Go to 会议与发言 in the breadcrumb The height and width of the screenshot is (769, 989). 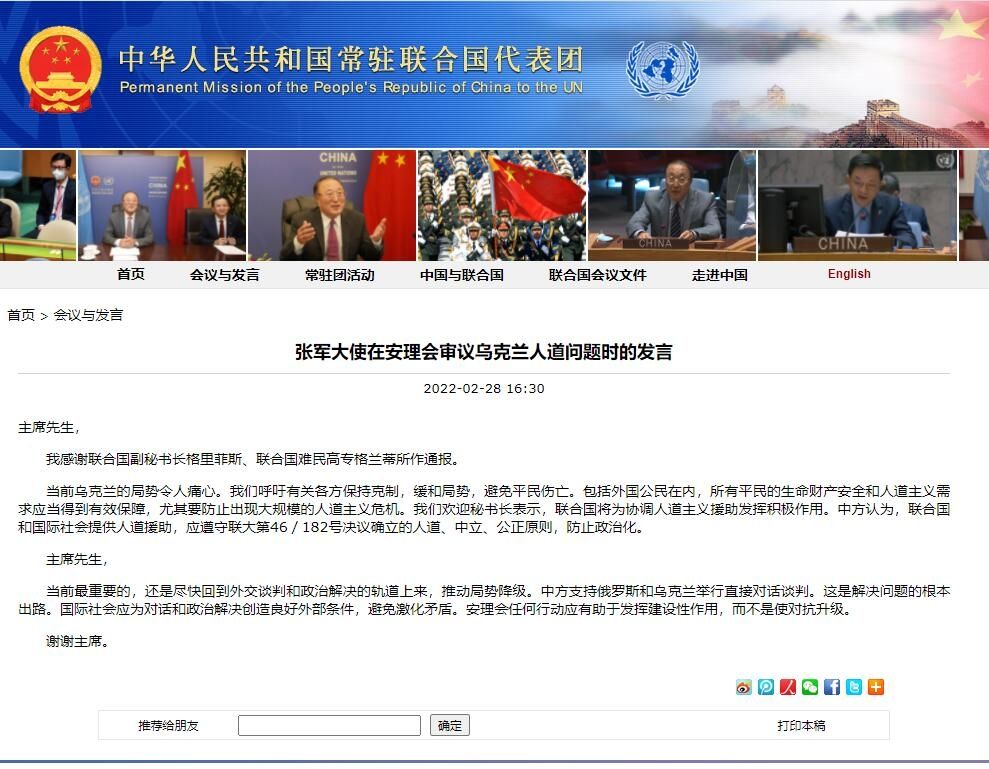(x=88, y=315)
